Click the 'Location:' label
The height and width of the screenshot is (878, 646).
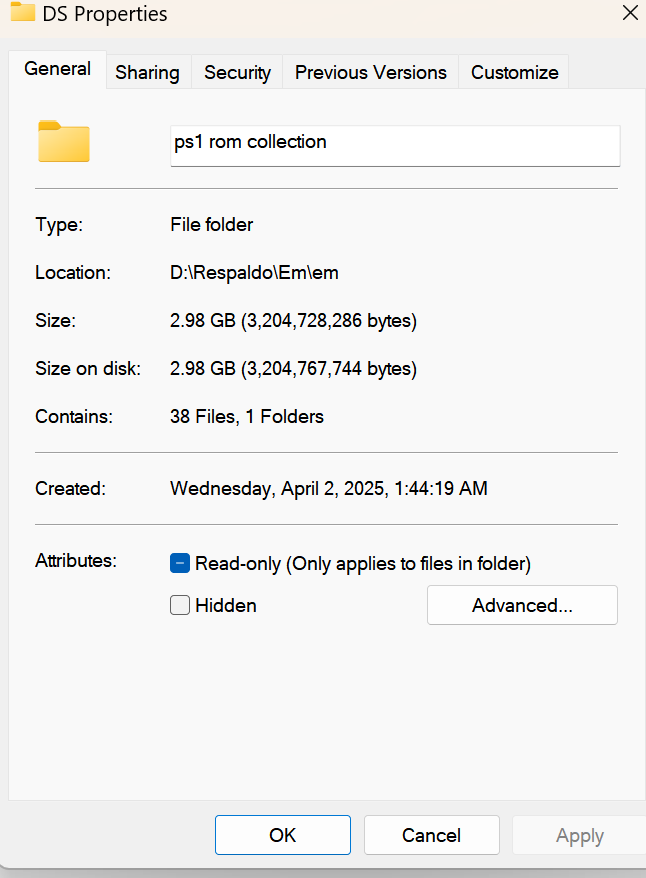tap(73, 273)
